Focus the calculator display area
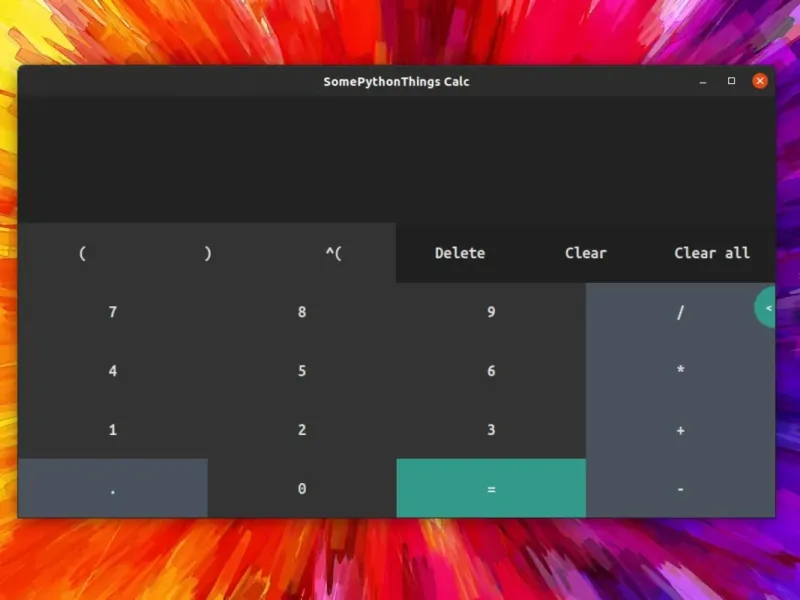Image resolution: width=800 pixels, height=600 pixels. pos(396,159)
